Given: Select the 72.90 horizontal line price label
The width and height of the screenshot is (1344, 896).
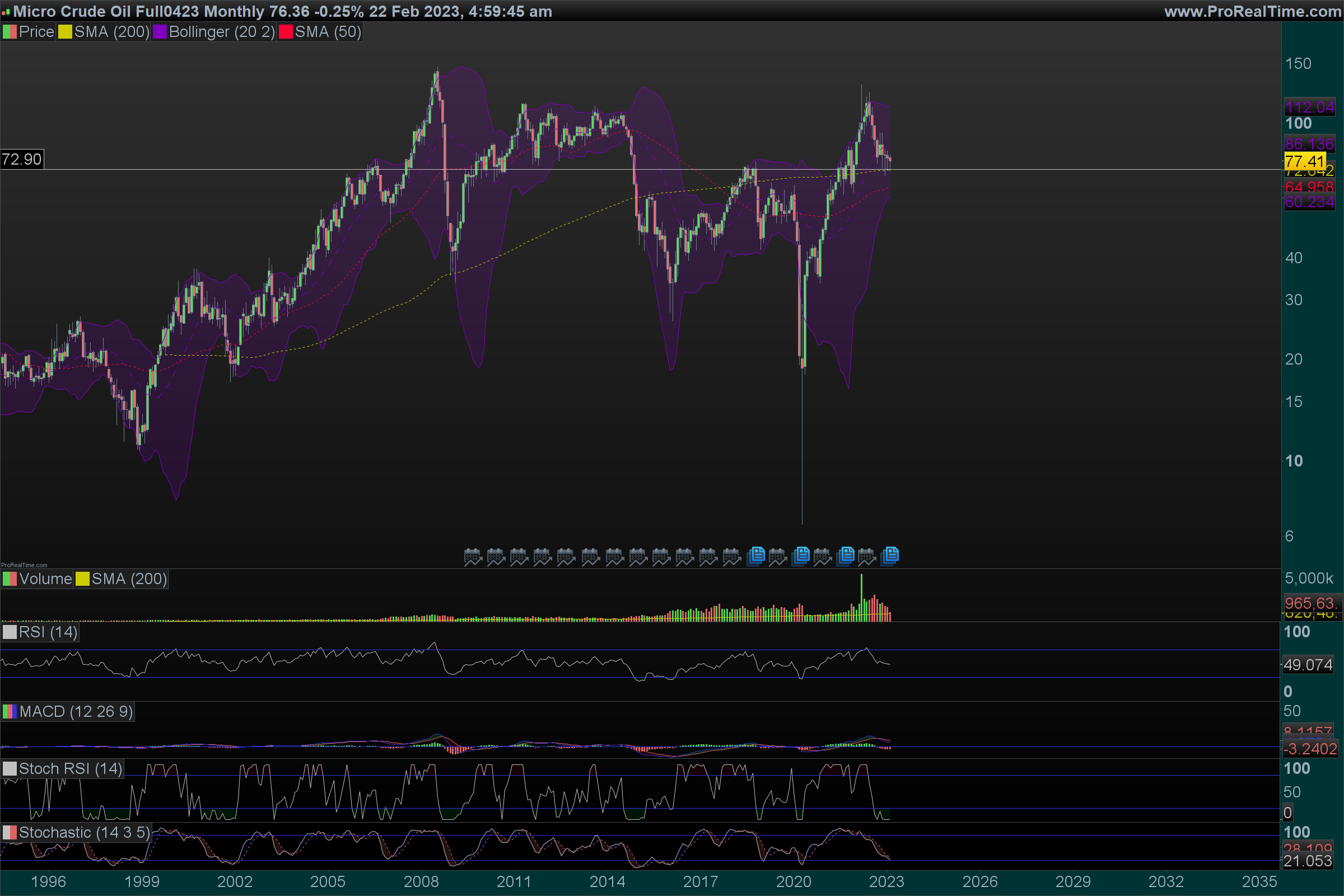Looking at the screenshot, I should pyautogui.click(x=22, y=159).
